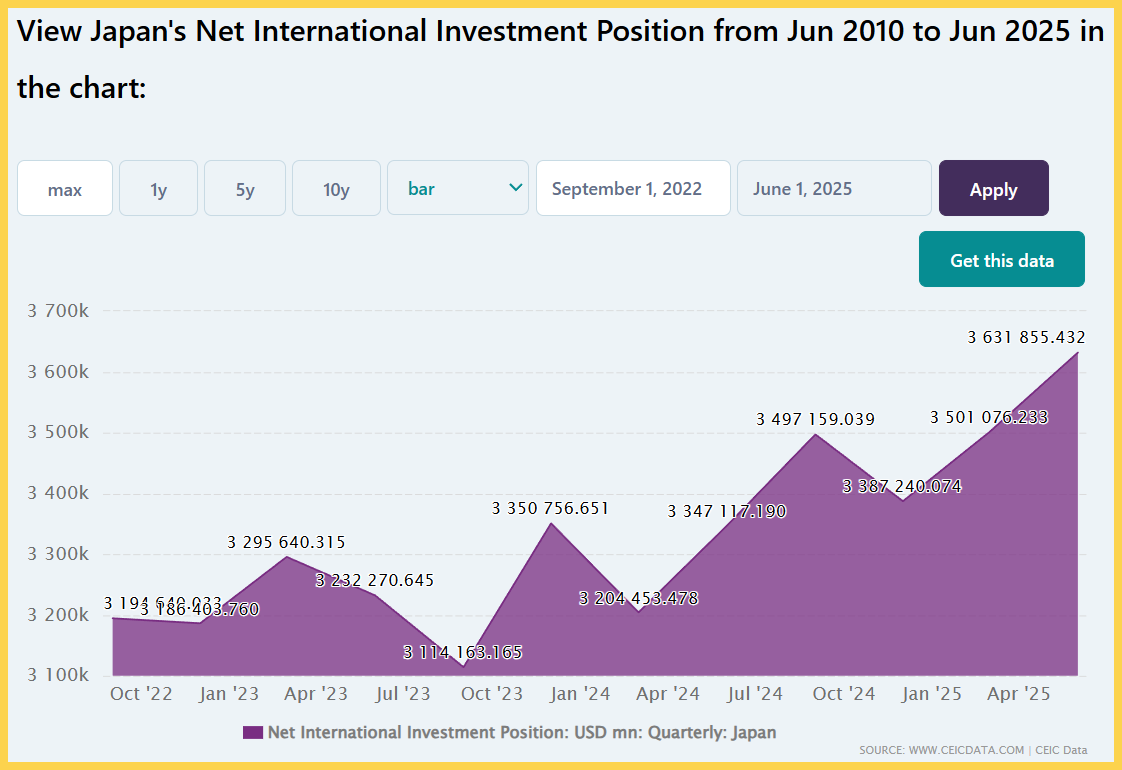Toggle the Net International Investment Position legend label
Viewport: 1122px width, 770px height.
(521, 733)
